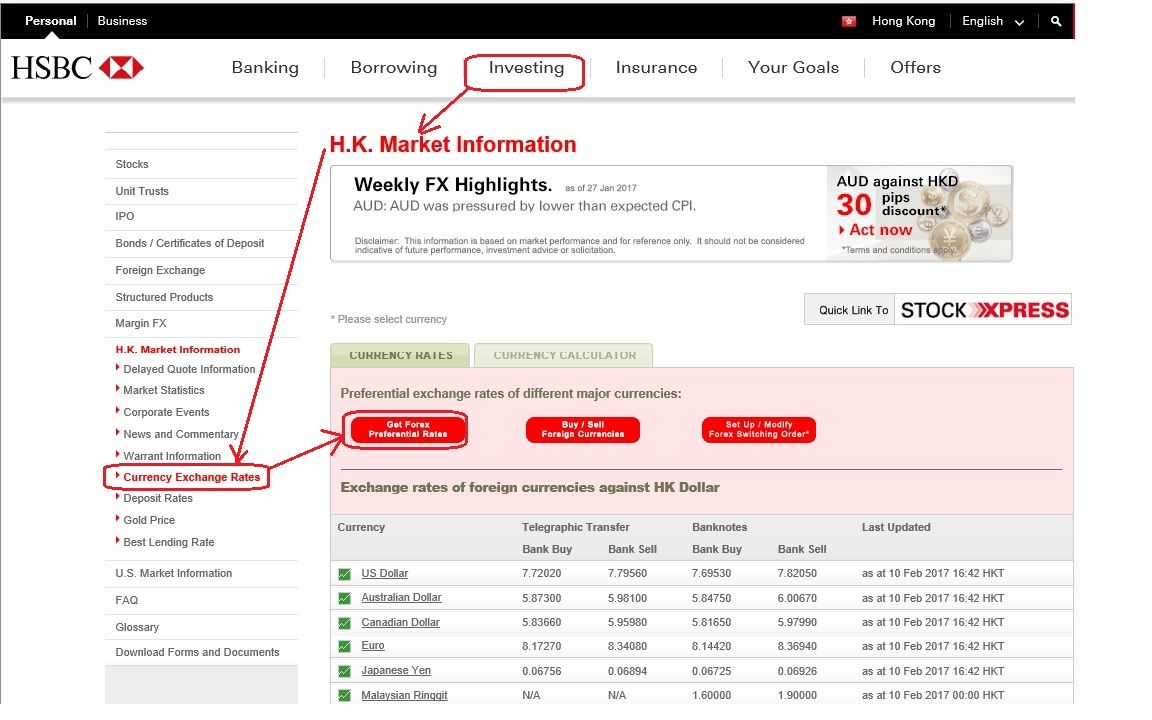Open Foreign Exchange in sidebar
This screenshot has height=720, width=1152.
[160, 270]
